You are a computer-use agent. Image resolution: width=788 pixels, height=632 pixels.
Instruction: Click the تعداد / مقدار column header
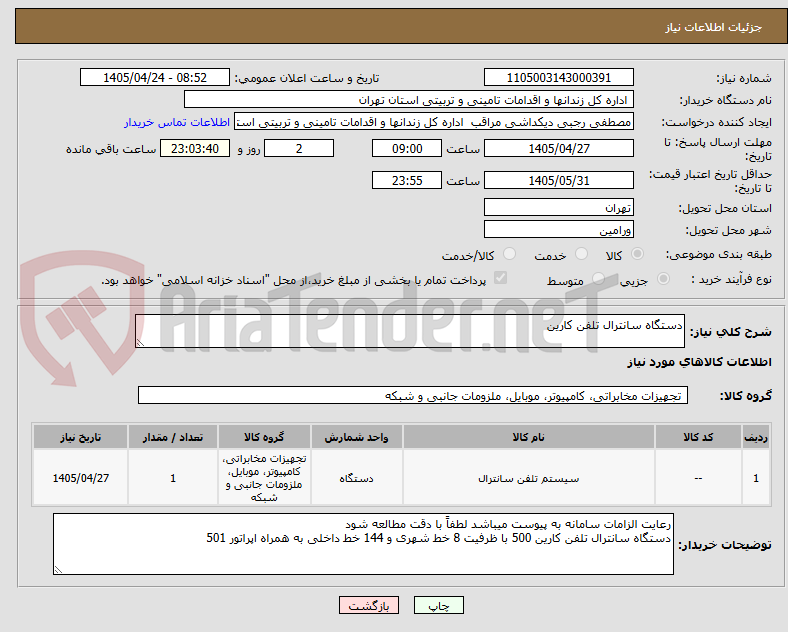tap(172, 437)
